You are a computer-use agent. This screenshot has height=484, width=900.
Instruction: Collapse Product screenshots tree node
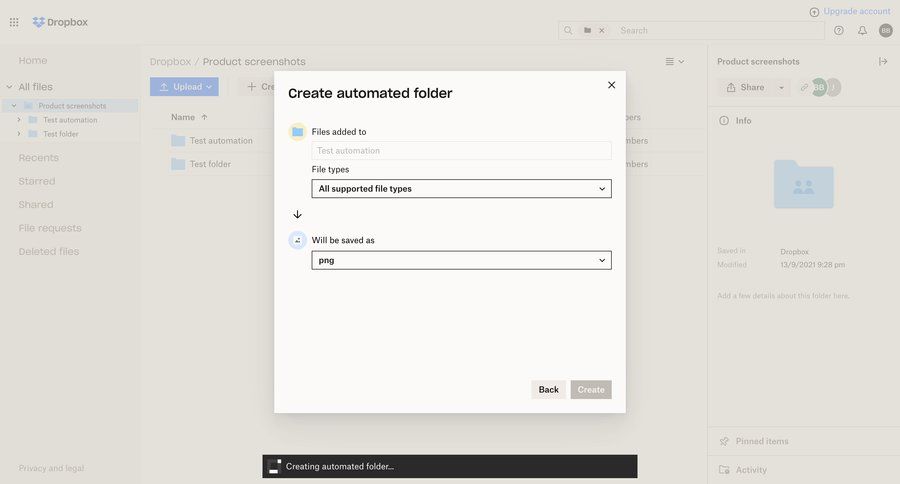[14, 106]
